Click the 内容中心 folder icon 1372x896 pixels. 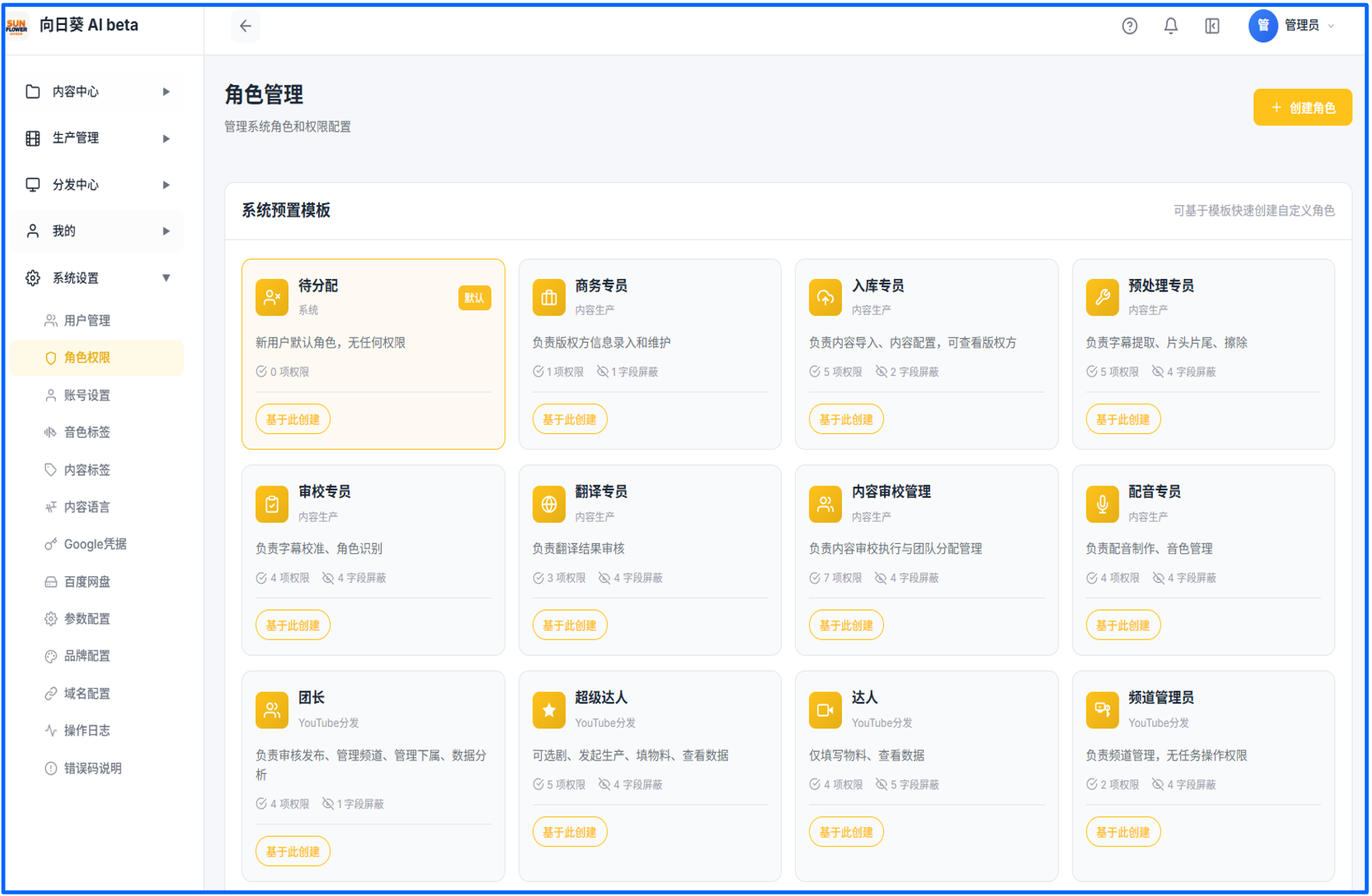click(x=33, y=92)
